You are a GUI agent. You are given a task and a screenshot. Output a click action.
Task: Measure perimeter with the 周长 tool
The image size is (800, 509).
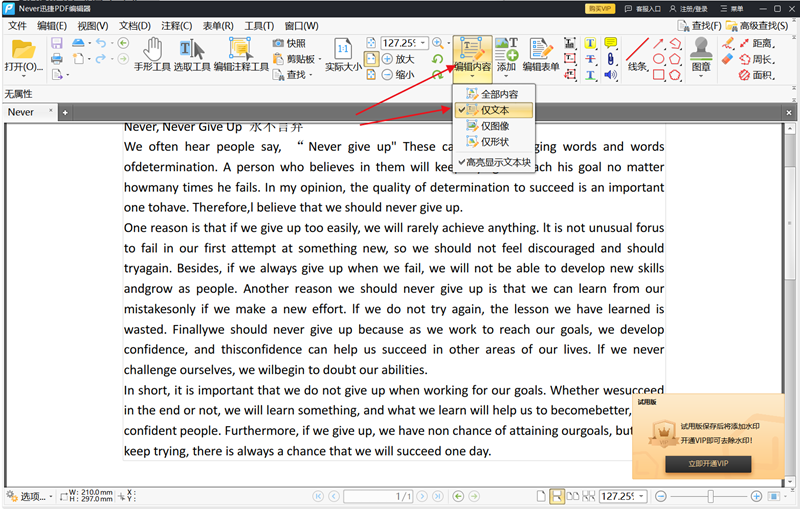pyautogui.click(x=757, y=59)
